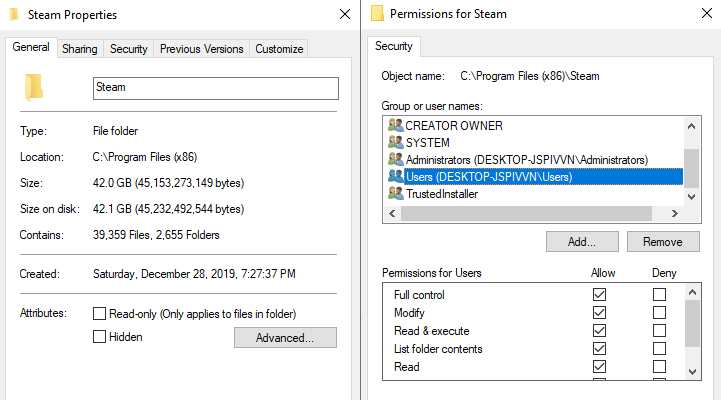
Task: Click user list scroll right arrow
Action: (675, 213)
